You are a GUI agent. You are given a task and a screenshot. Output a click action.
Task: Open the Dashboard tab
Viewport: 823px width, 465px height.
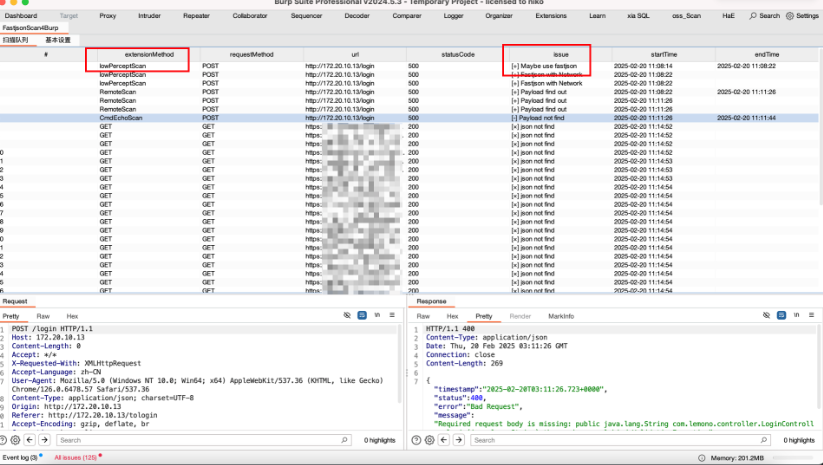click(x=21, y=16)
